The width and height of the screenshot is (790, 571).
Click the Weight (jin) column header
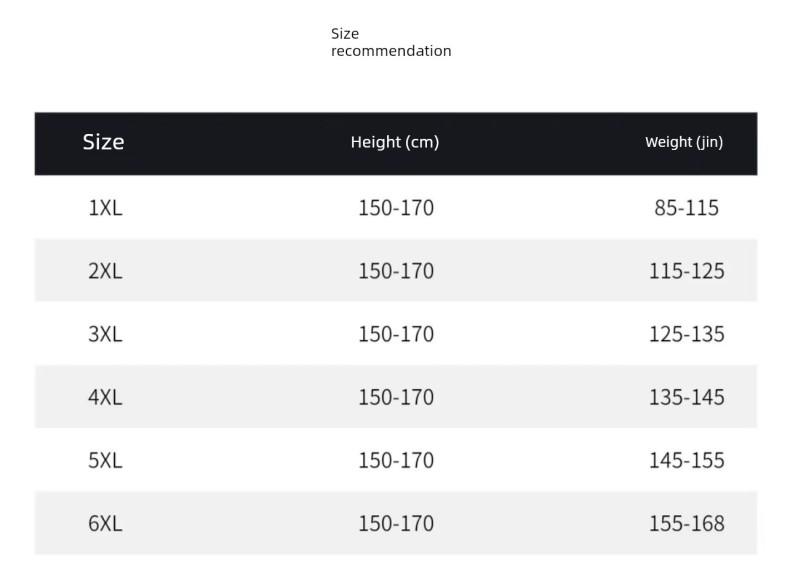tap(684, 142)
